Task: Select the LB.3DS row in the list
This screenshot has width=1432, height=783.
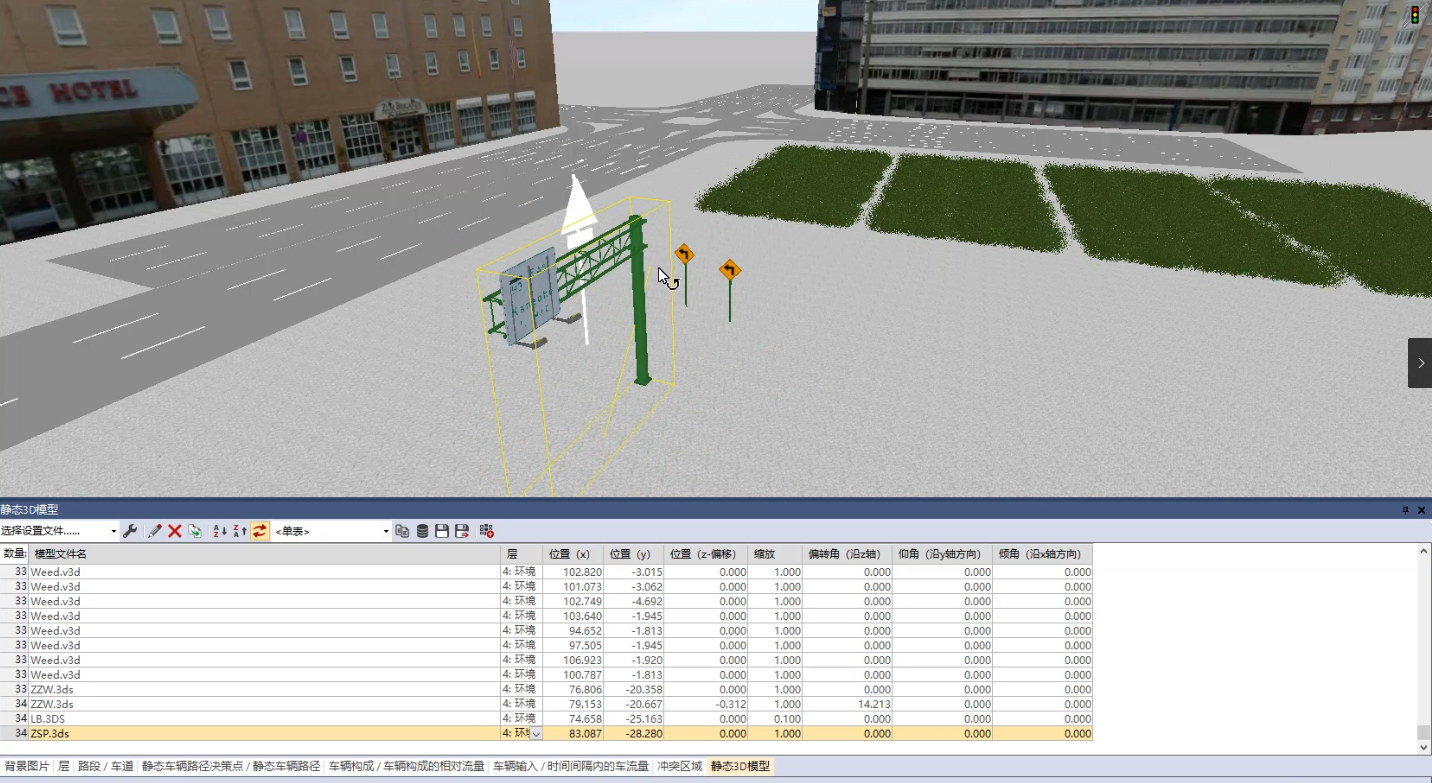Action: click(x=546, y=719)
